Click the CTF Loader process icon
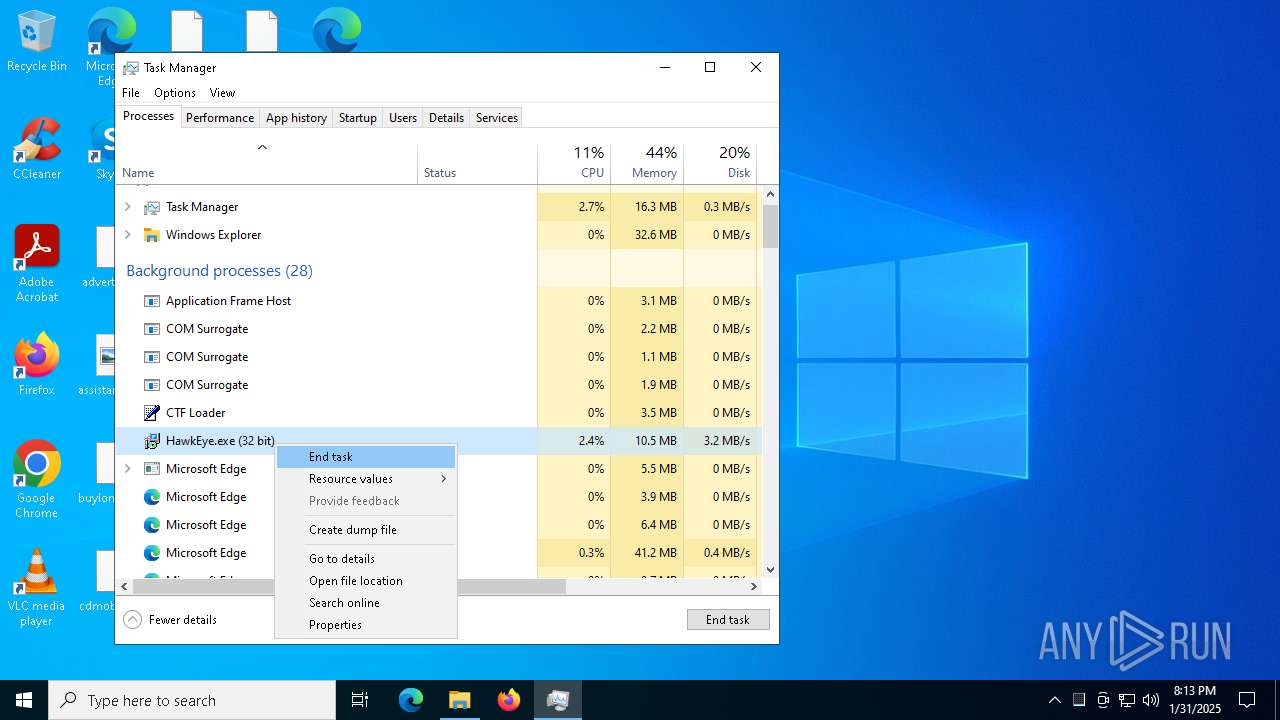The image size is (1280, 720). pyautogui.click(x=152, y=413)
